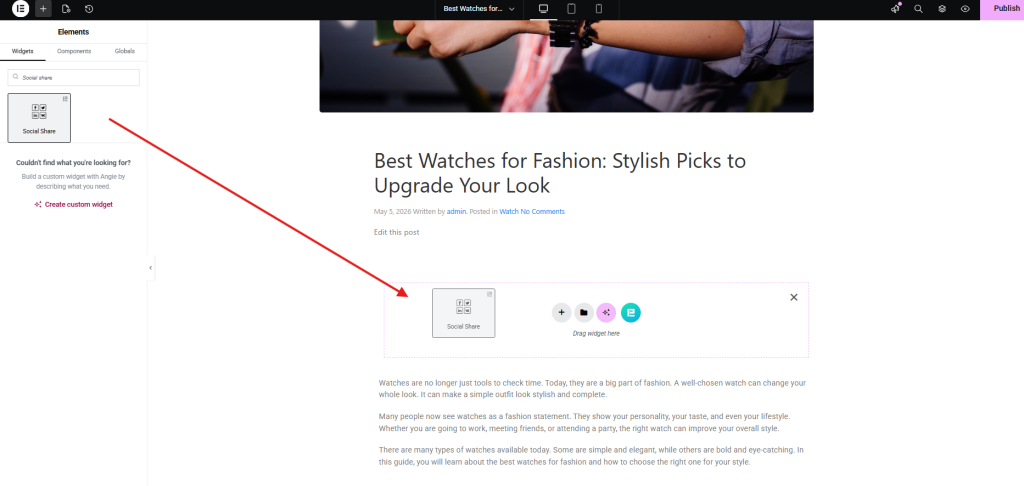Close the drag widget area with the X
The image size is (1024, 486).
pos(793,297)
